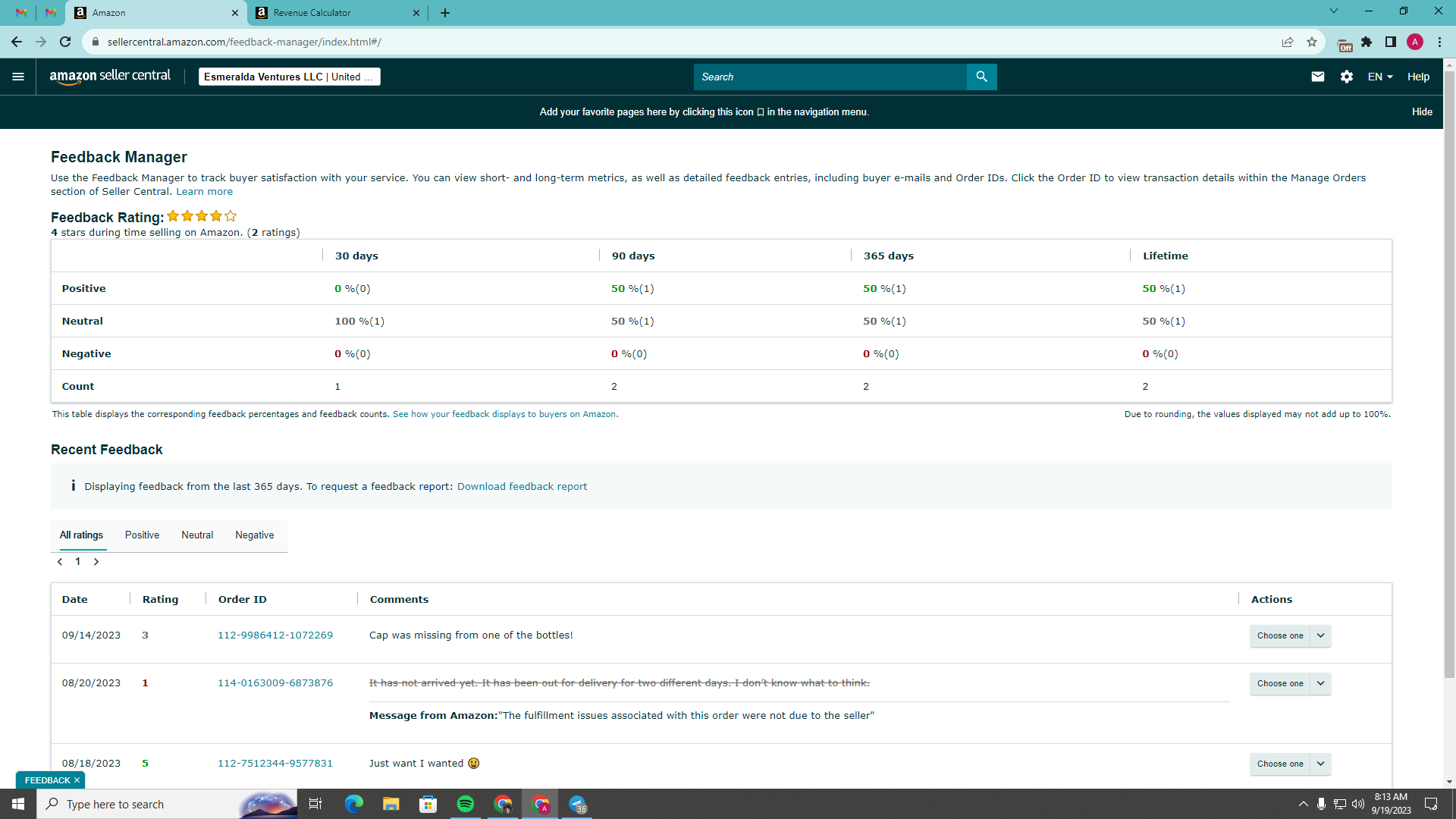1456x819 pixels.
Task: Click the 90 days count value 2
Action: [x=614, y=387]
